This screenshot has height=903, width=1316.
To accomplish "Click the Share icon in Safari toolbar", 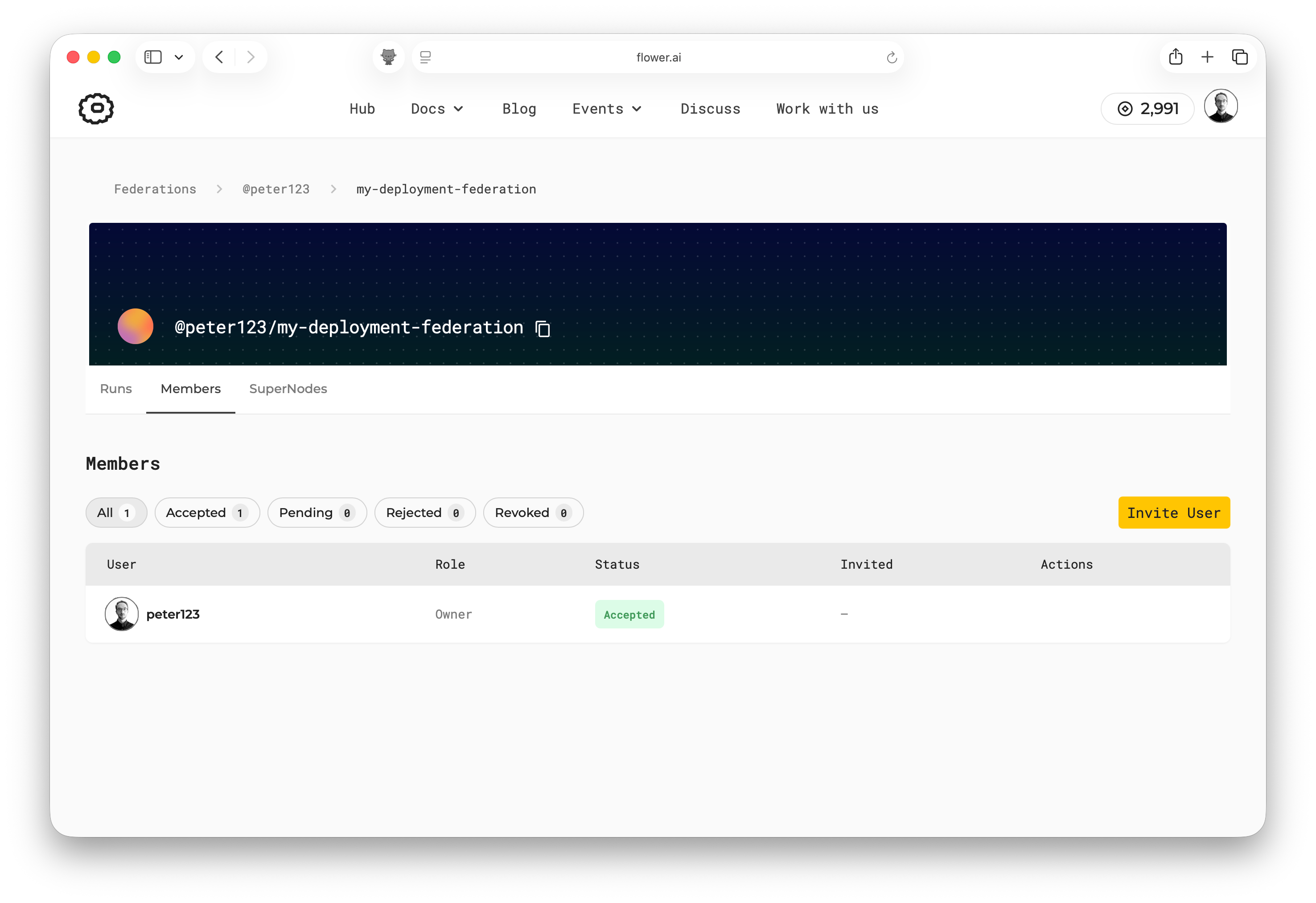I will pyautogui.click(x=1176, y=57).
